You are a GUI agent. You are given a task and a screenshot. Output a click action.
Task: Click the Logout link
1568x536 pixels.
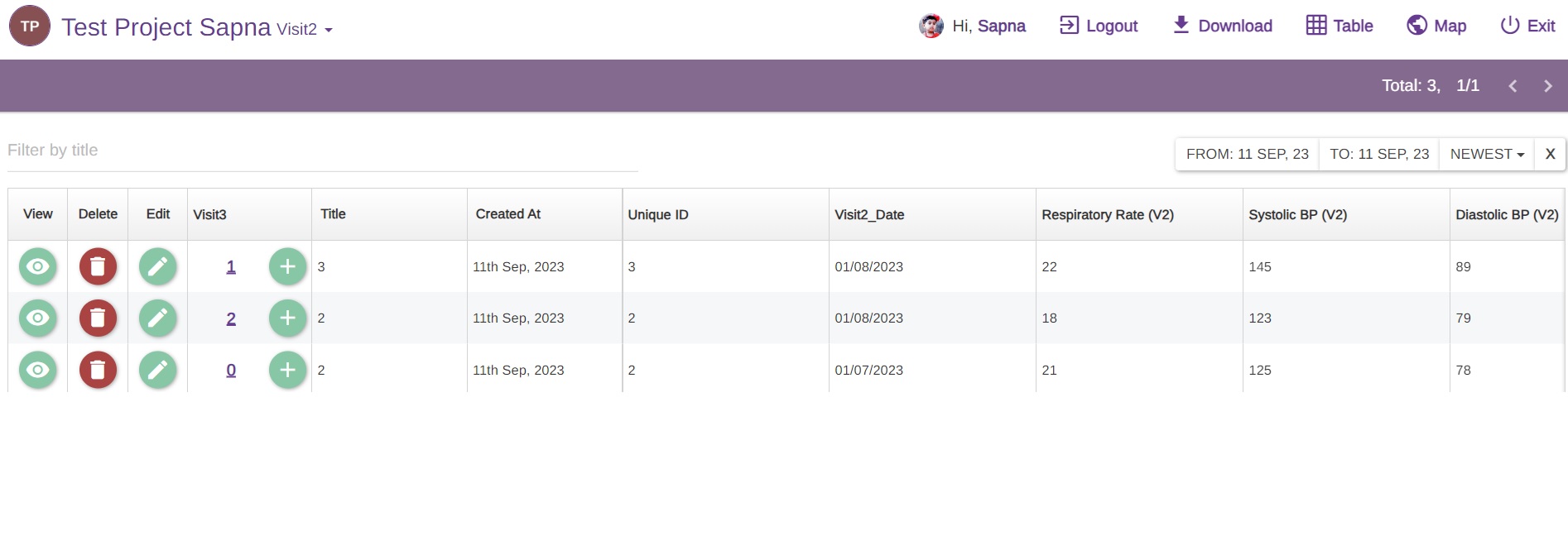[1099, 26]
